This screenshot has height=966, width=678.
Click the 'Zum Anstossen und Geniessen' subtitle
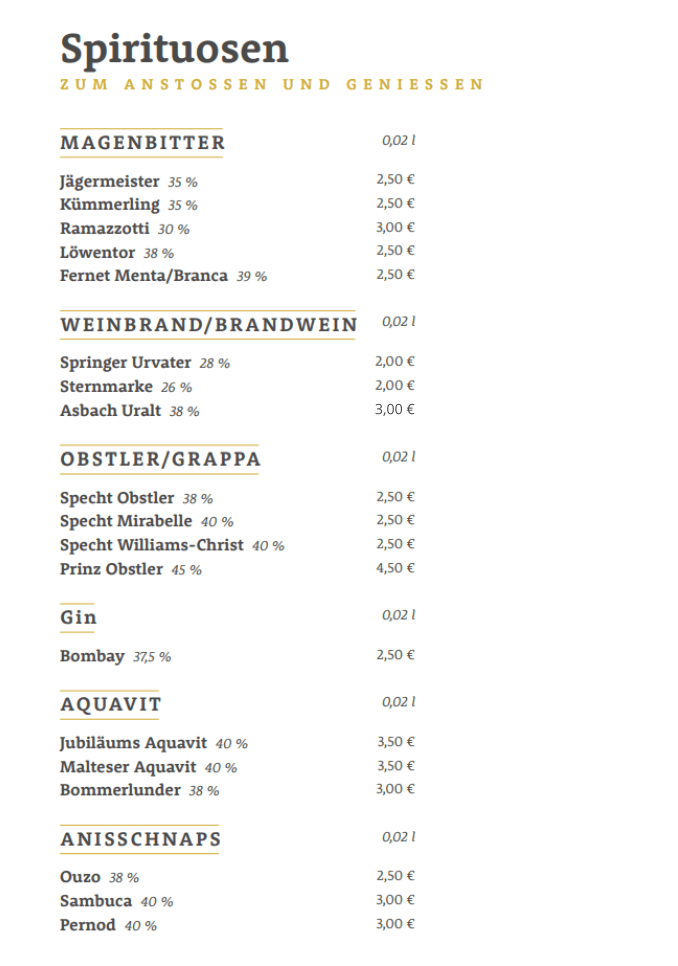click(x=272, y=85)
